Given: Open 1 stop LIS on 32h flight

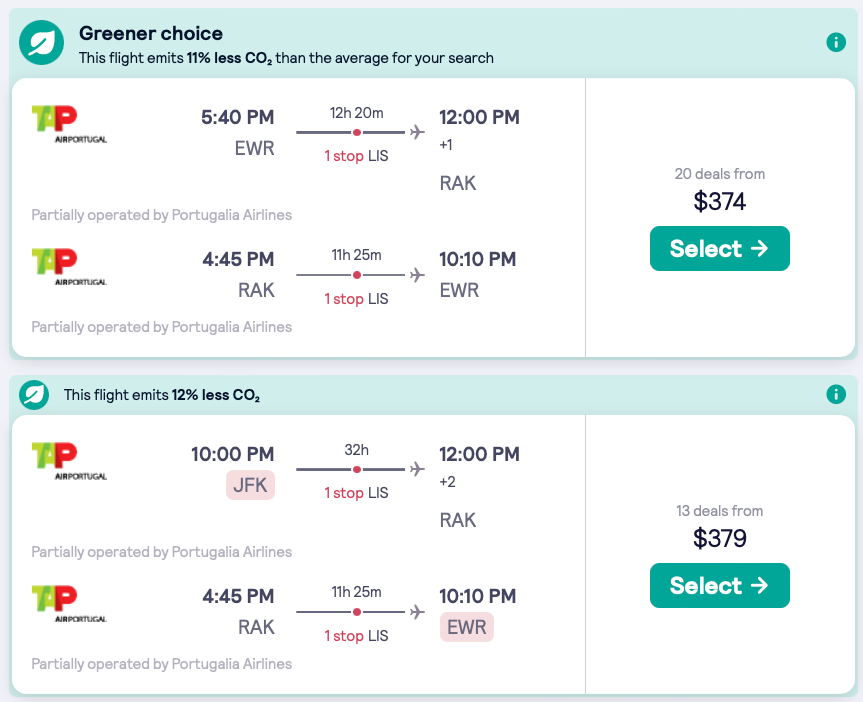Looking at the screenshot, I should pos(356,493).
